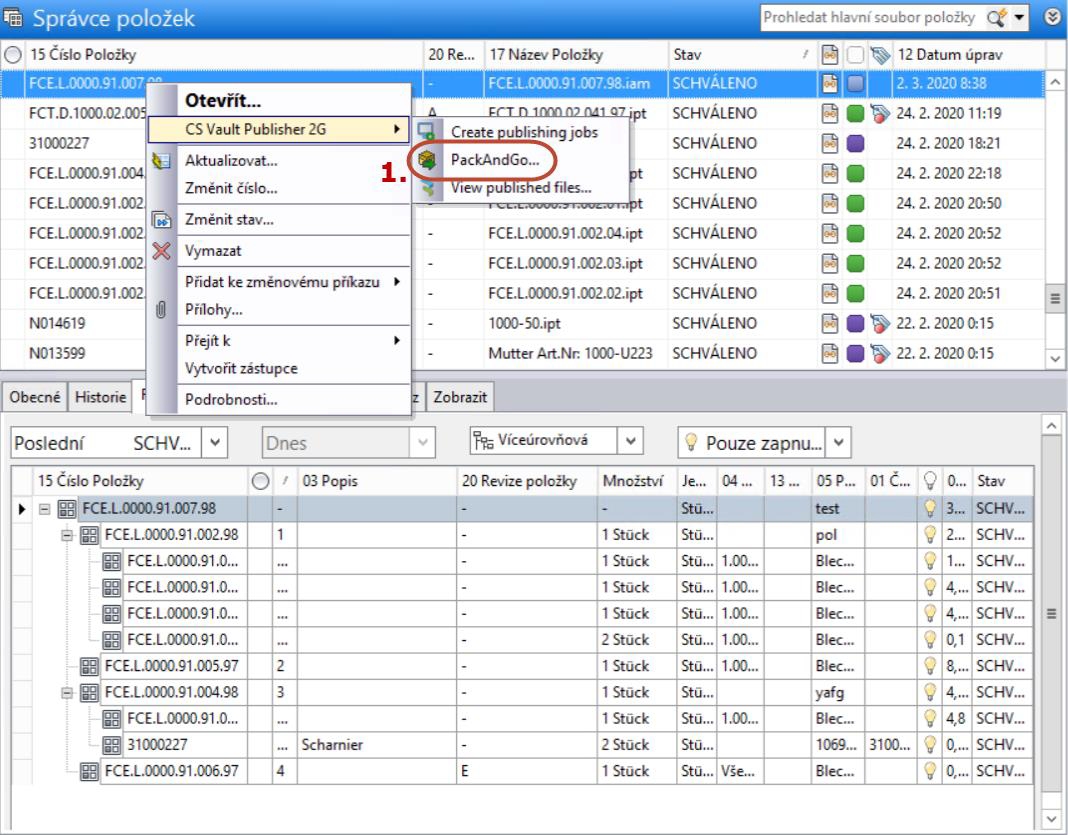Click the Změnit stav icon
The width and height of the screenshot is (1068, 835).
161,220
